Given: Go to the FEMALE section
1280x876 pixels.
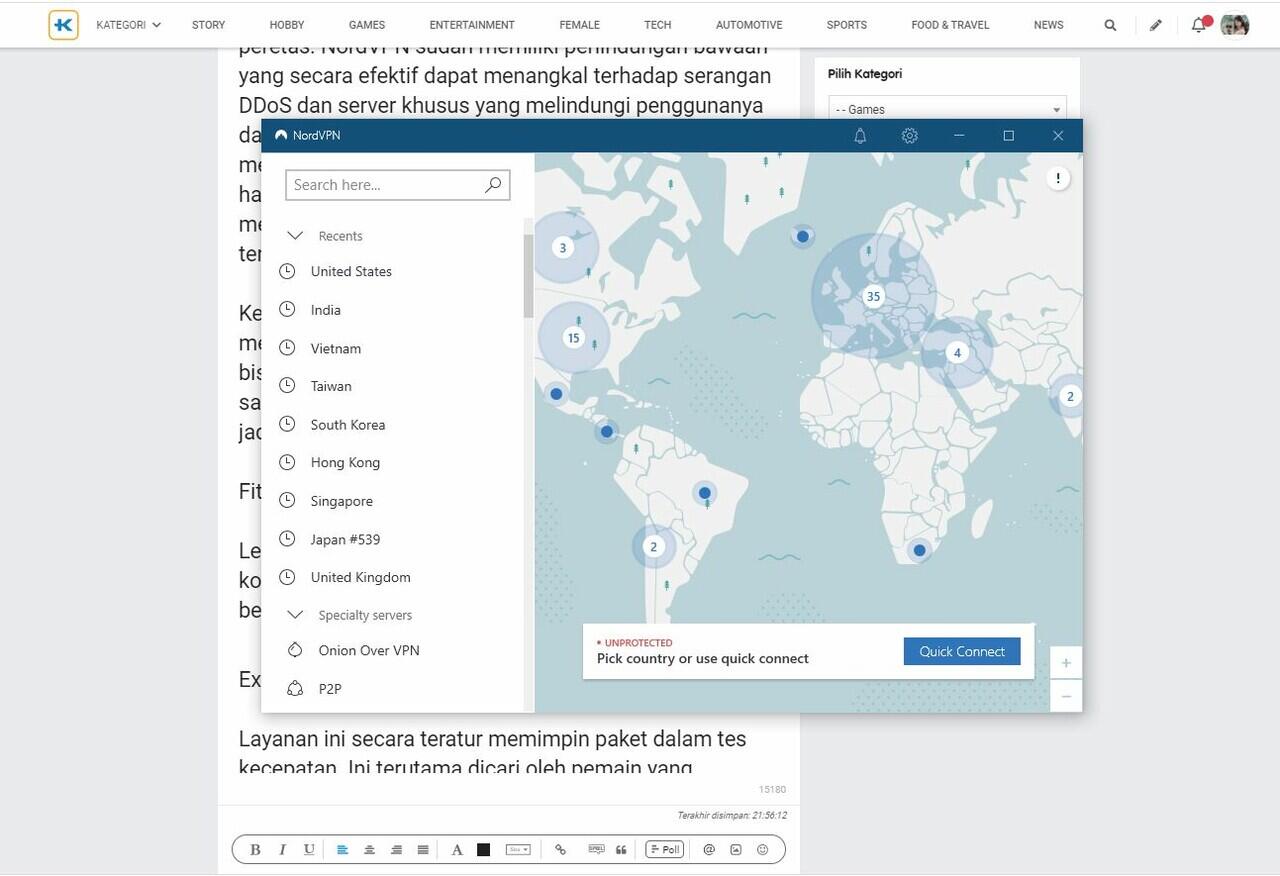Looking at the screenshot, I should point(580,25).
